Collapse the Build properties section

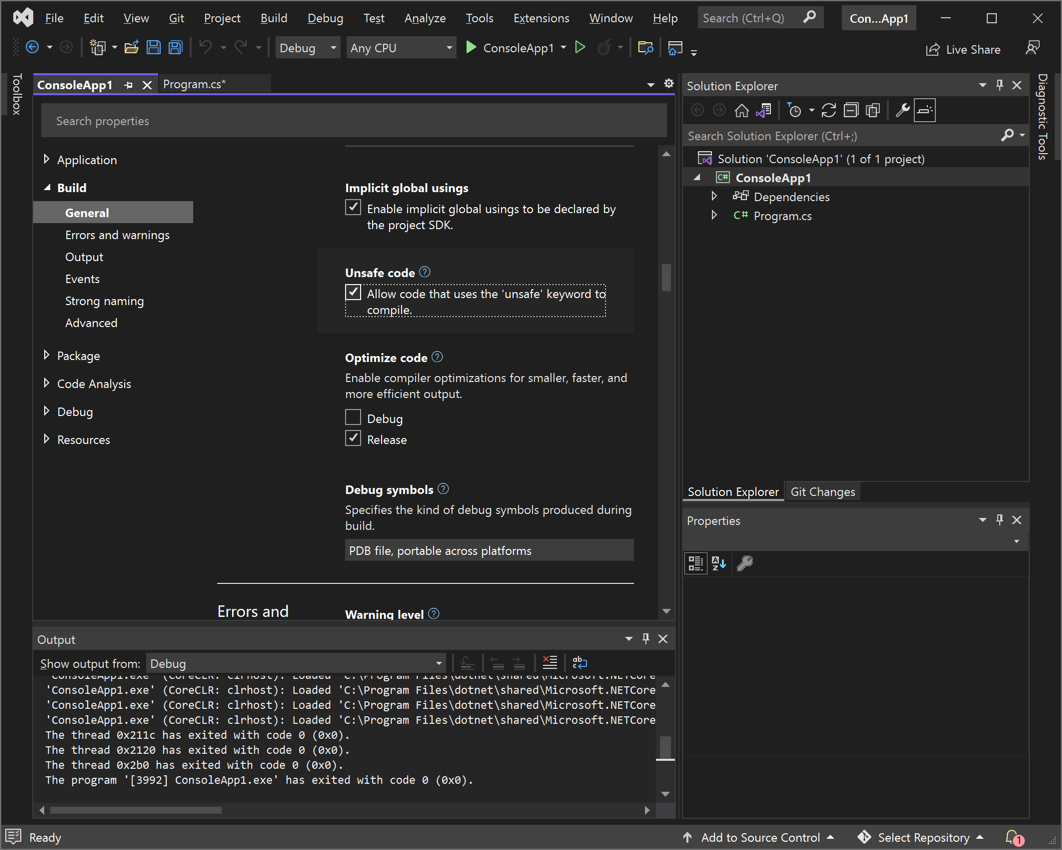[46, 188]
